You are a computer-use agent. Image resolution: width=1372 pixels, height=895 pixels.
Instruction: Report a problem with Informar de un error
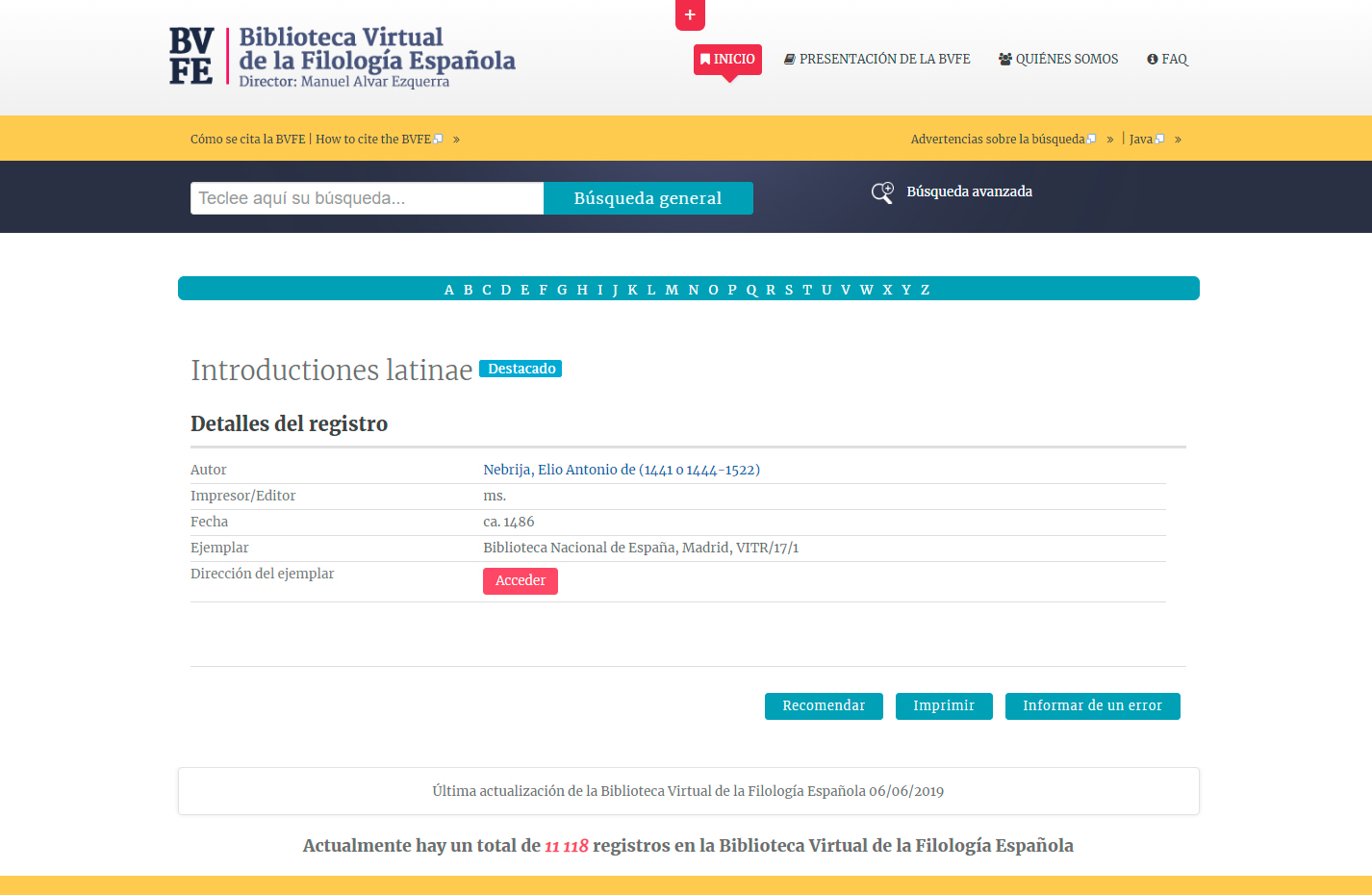1092,705
